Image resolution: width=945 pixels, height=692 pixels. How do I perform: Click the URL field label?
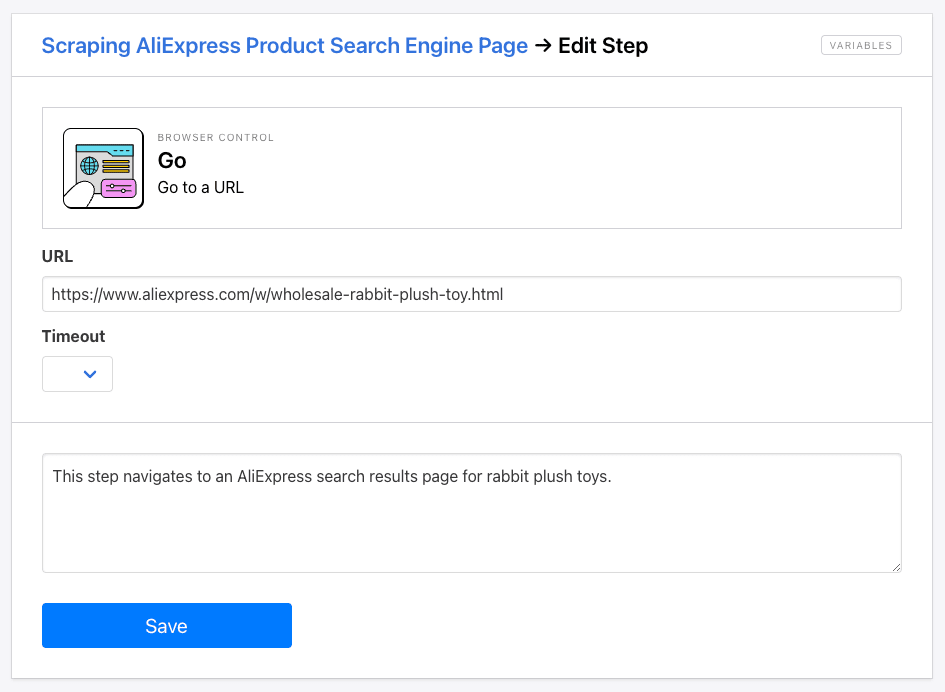click(57, 256)
